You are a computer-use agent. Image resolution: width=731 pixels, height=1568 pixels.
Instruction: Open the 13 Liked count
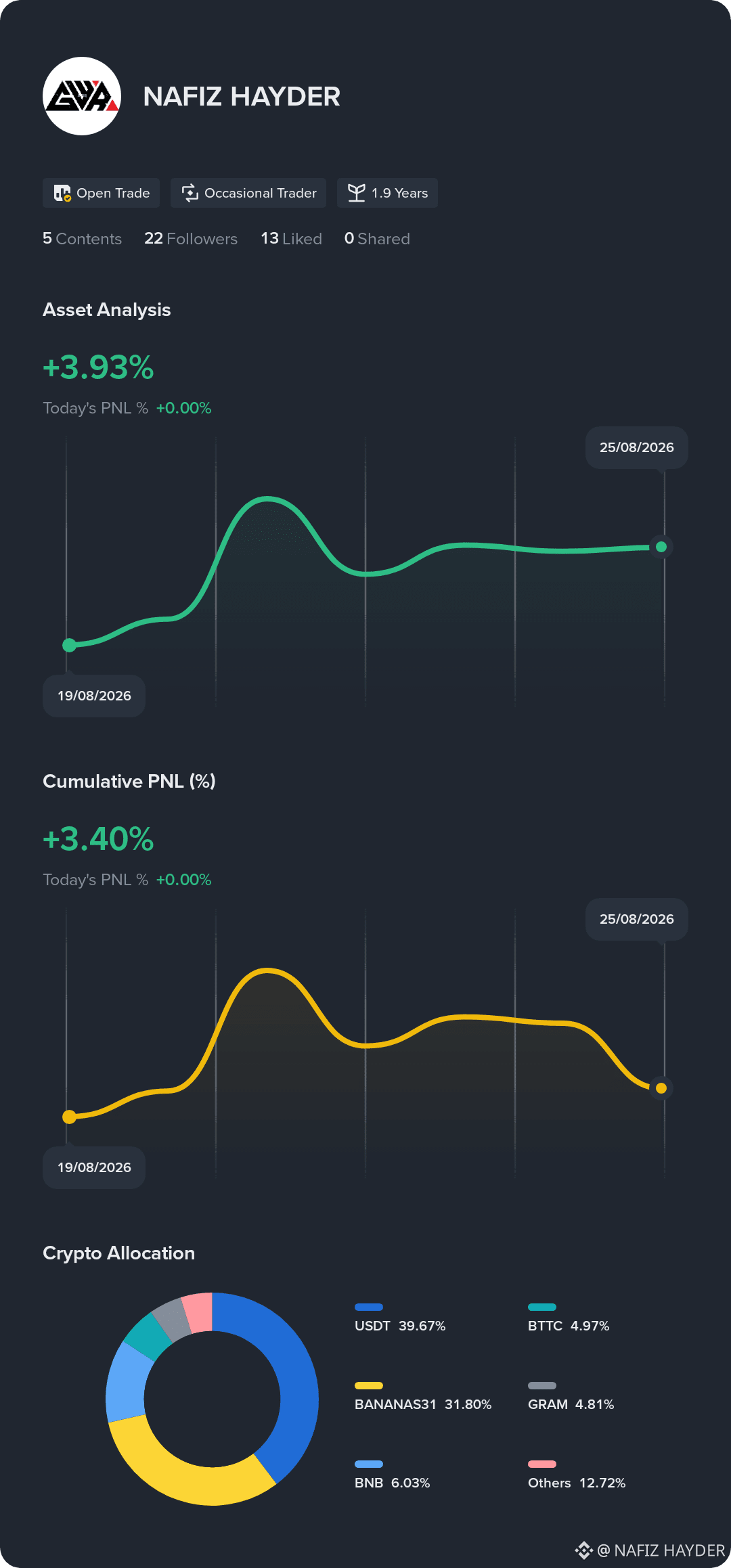[x=292, y=238]
